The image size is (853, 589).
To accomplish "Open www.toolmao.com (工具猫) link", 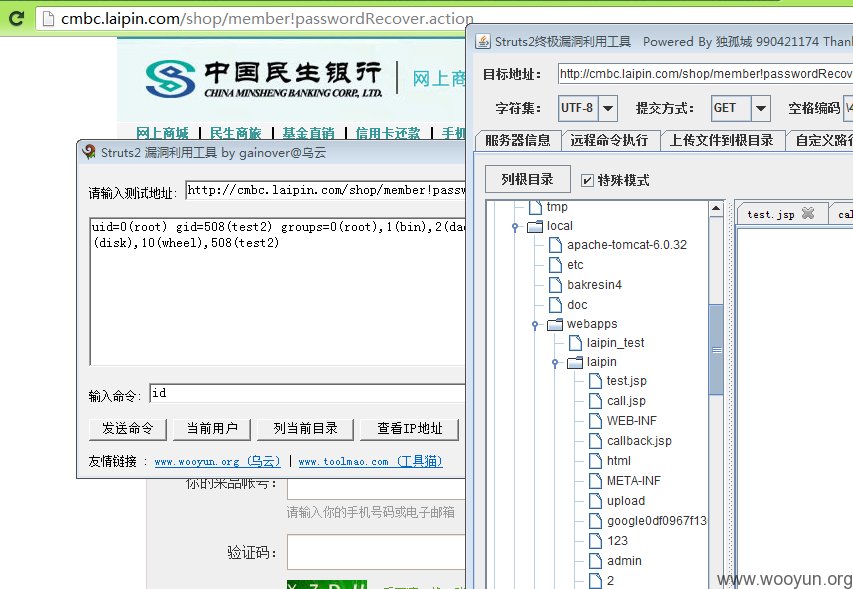I will [370, 462].
